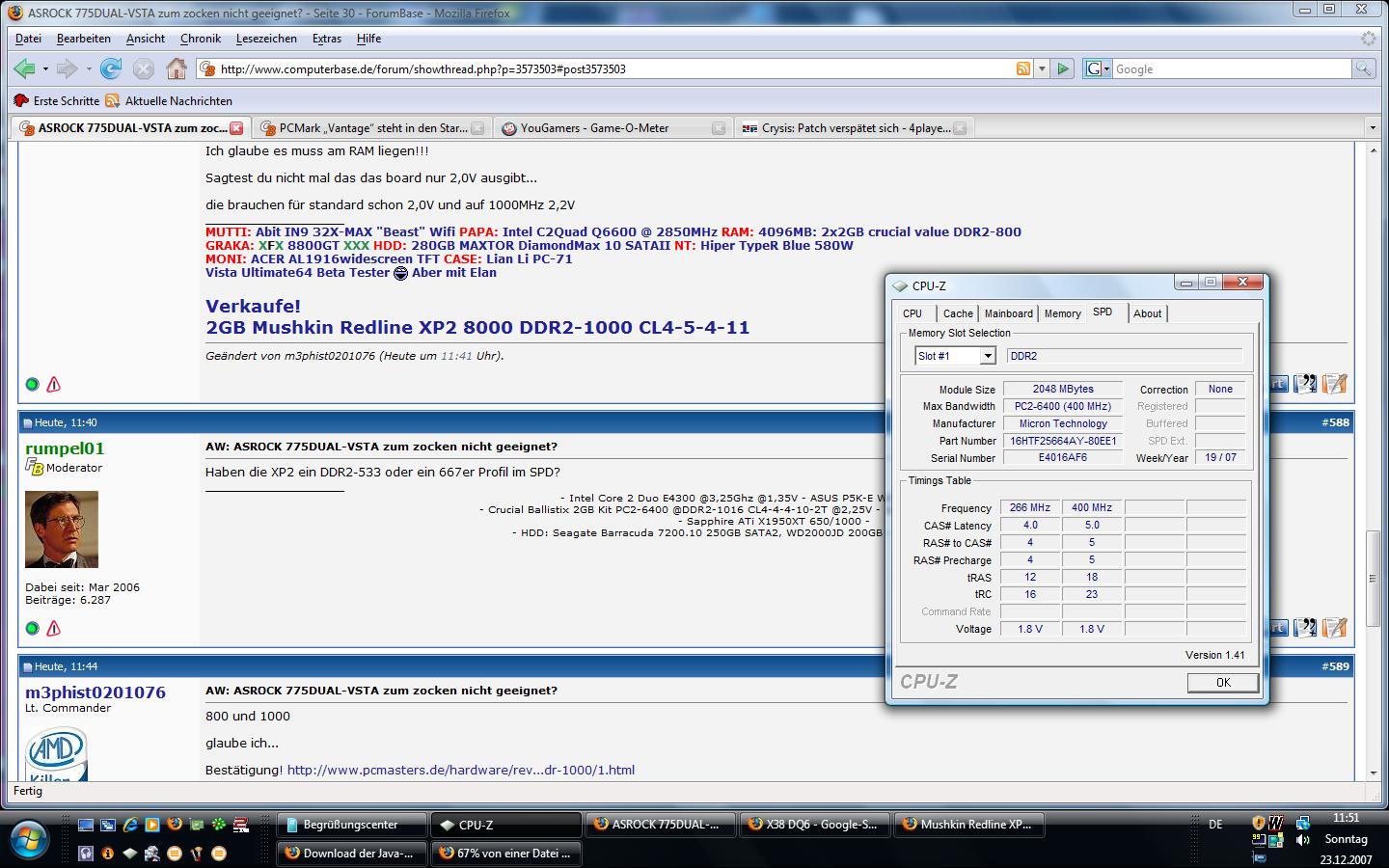Go to the Firefox home page
The image size is (1389, 868).
pos(176,68)
